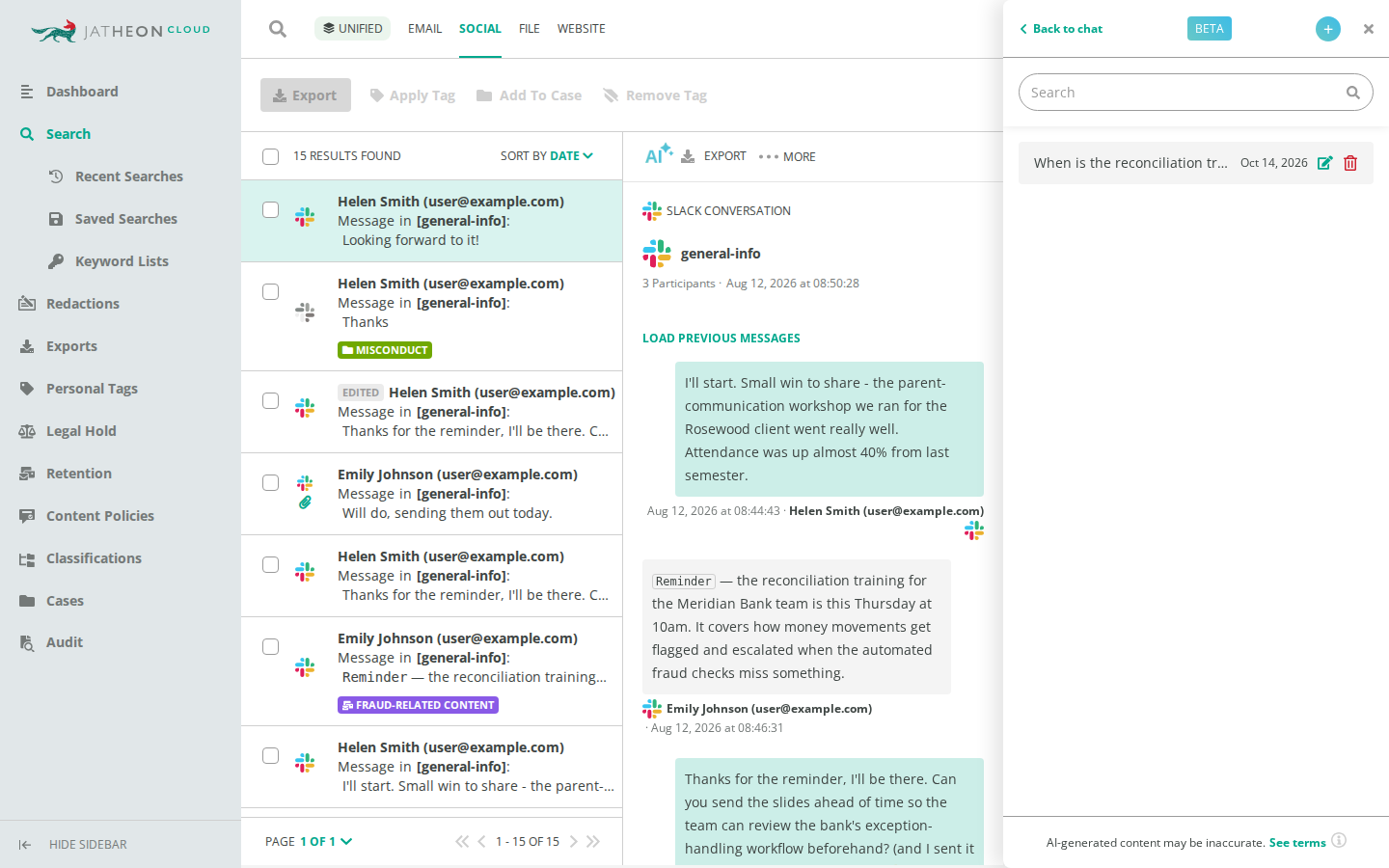
Task: Check the 'Looking forward to it!' message
Action: click(x=271, y=210)
